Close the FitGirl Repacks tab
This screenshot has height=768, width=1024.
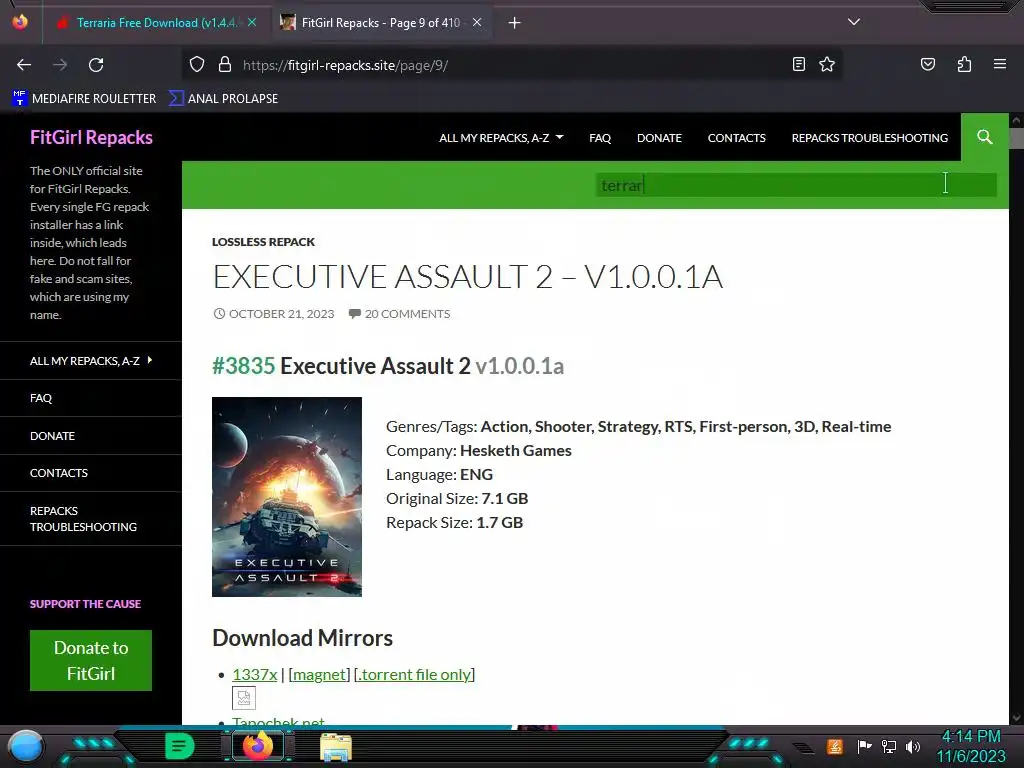[x=477, y=22]
